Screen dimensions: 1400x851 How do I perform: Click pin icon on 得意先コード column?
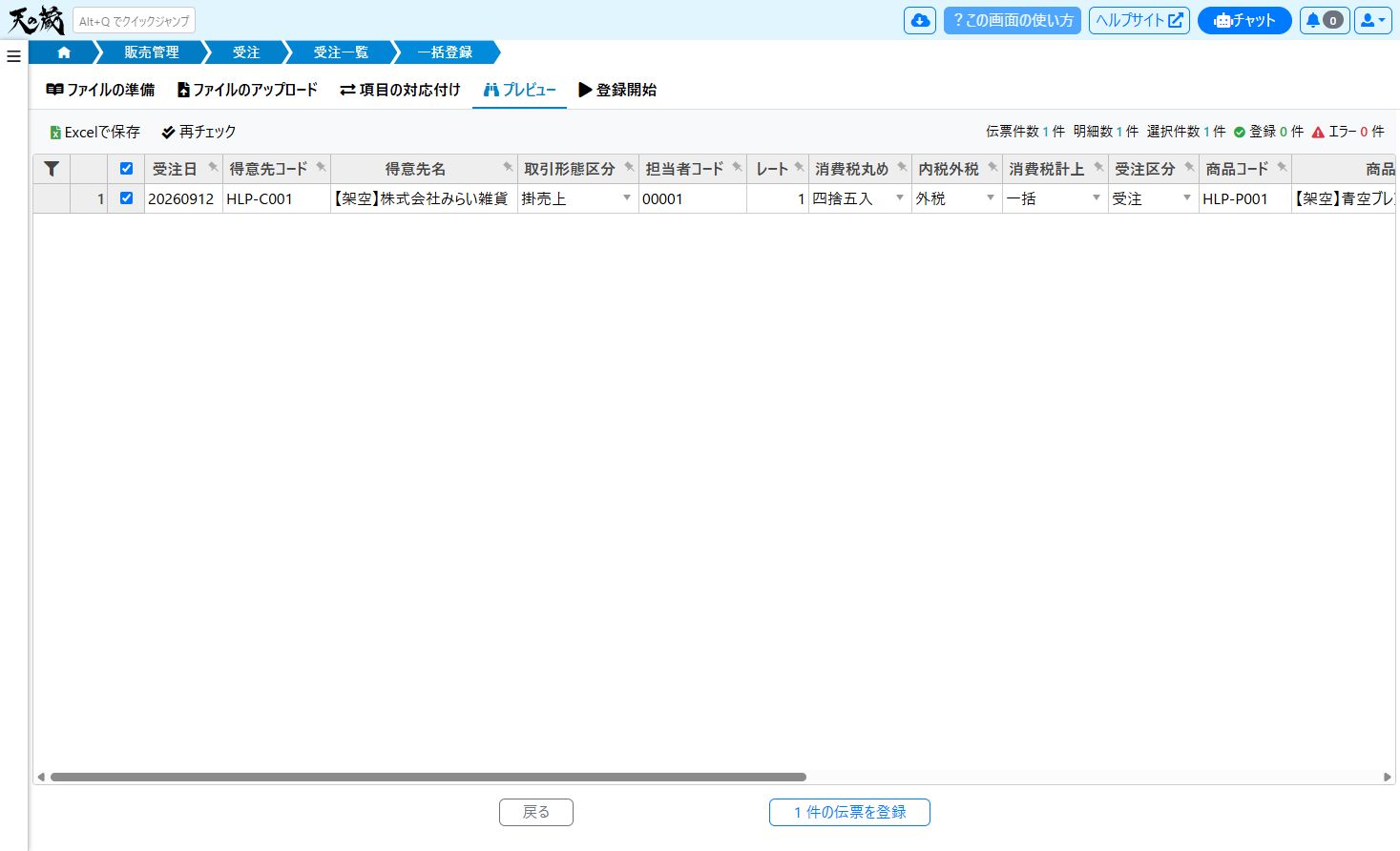[321, 167]
